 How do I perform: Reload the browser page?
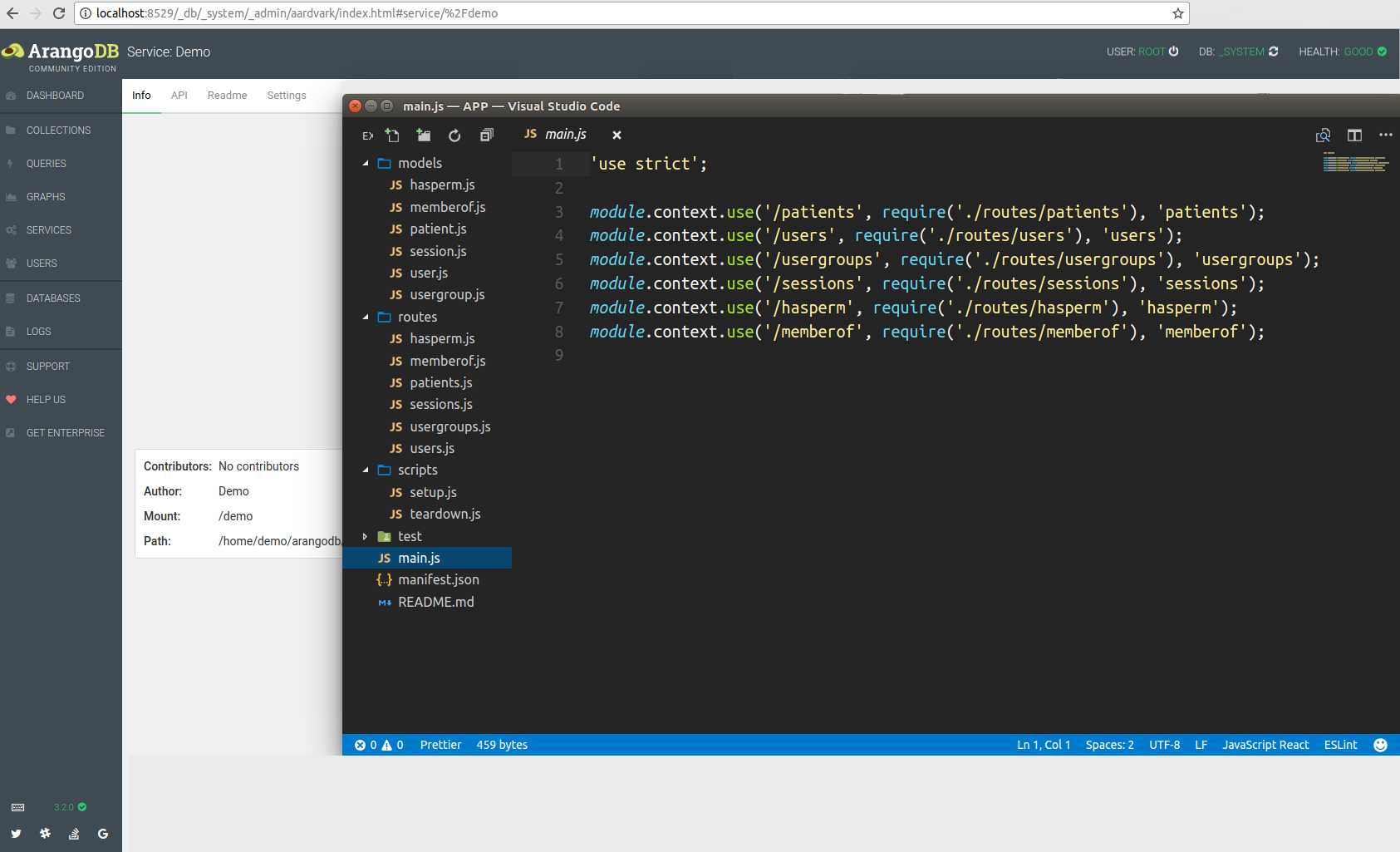[59, 13]
